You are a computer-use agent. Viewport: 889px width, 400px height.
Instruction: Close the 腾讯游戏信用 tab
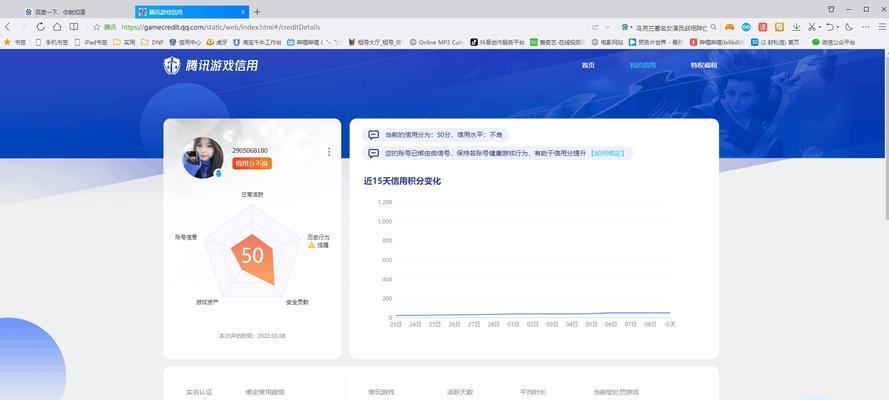[x=243, y=11]
